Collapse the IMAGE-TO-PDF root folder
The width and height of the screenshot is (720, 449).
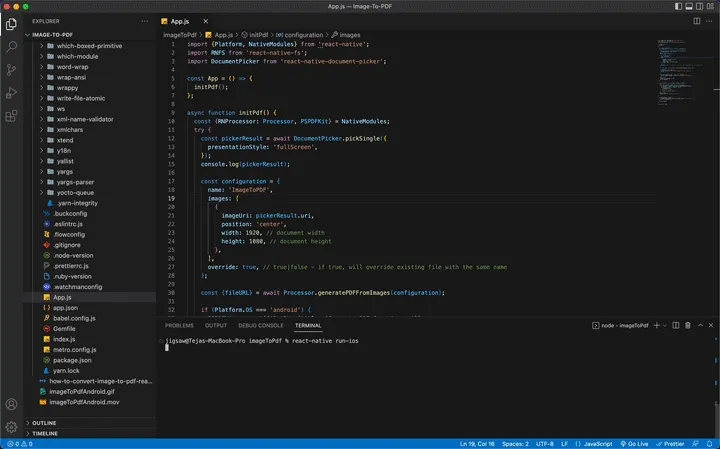52,35
